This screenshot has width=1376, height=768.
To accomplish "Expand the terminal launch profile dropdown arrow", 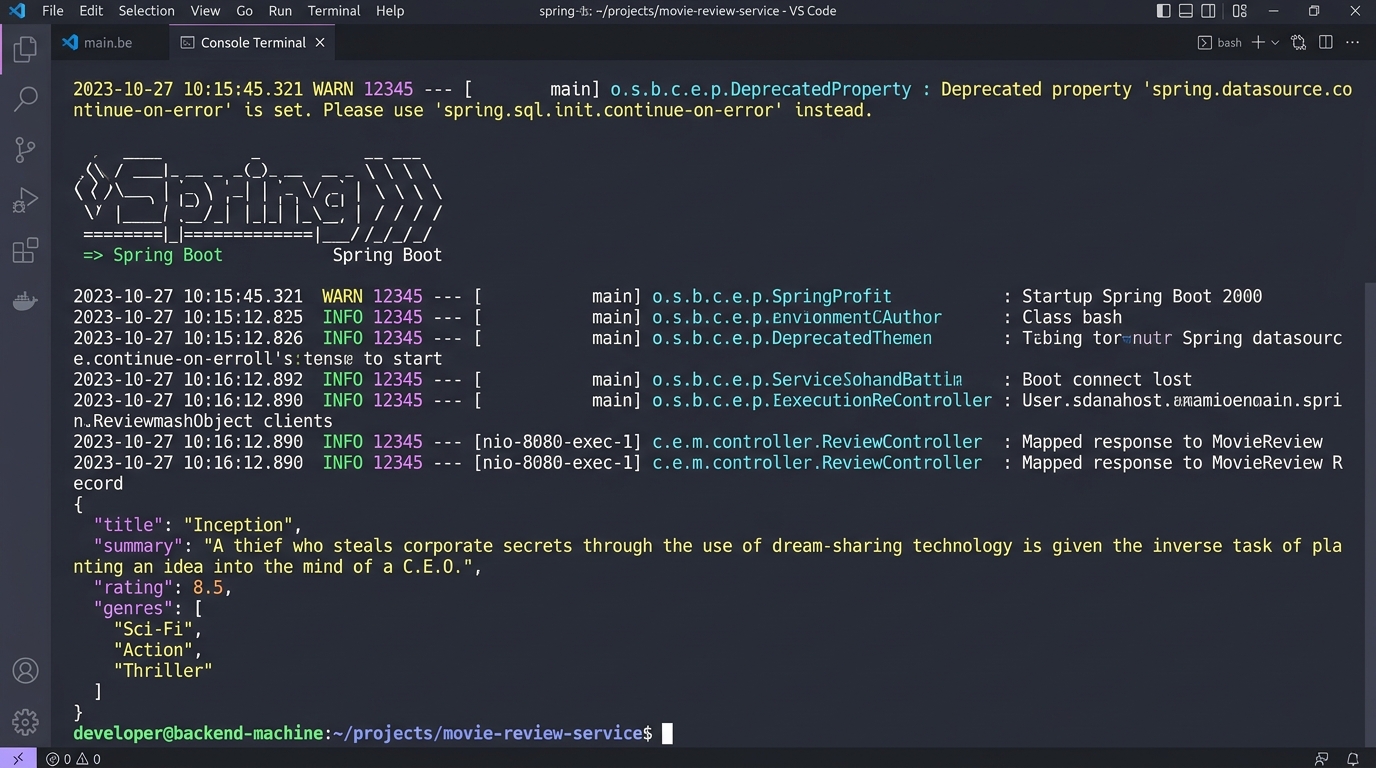I will pyautogui.click(x=1275, y=43).
